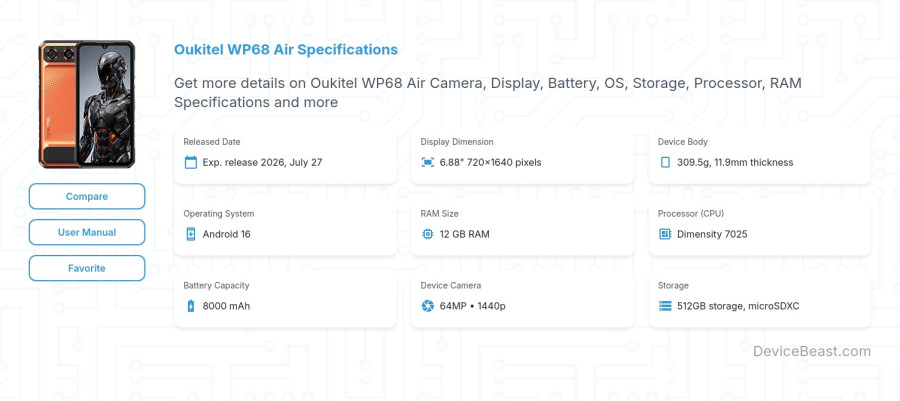900x401 pixels.
Task: Click the battery capacity icon
Action: point(191,306)
